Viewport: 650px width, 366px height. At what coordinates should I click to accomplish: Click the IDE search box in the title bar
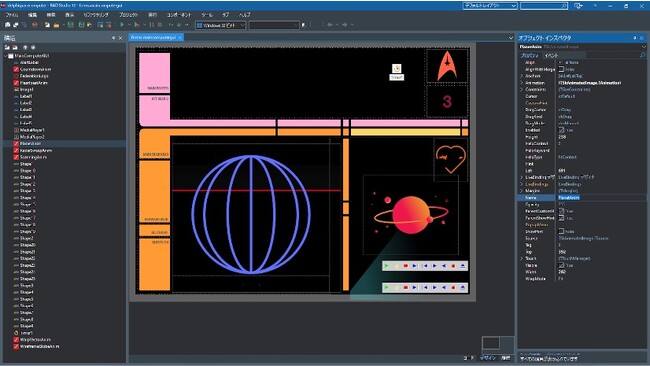(x=543, y=6)
